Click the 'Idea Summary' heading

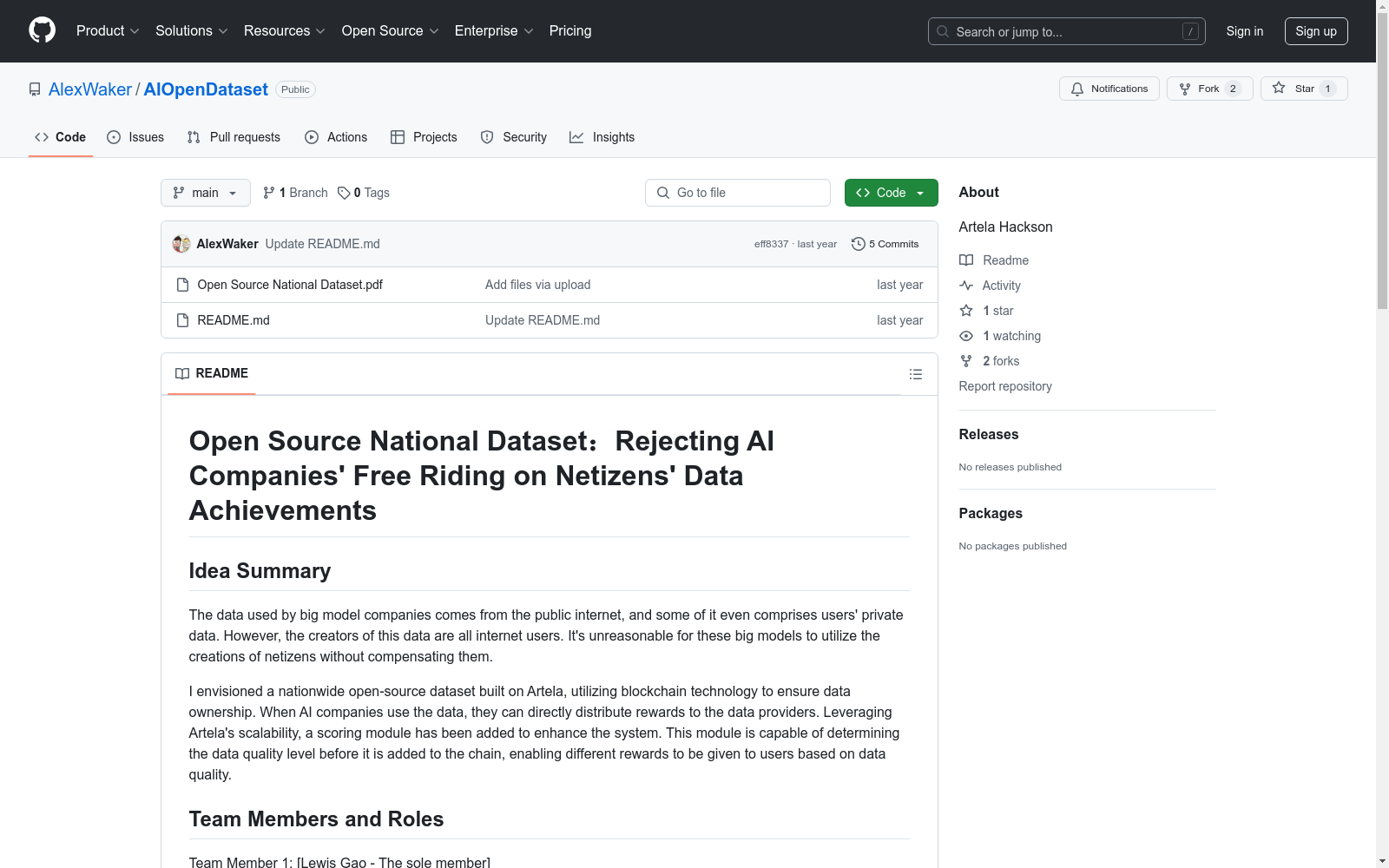(260, 570)
